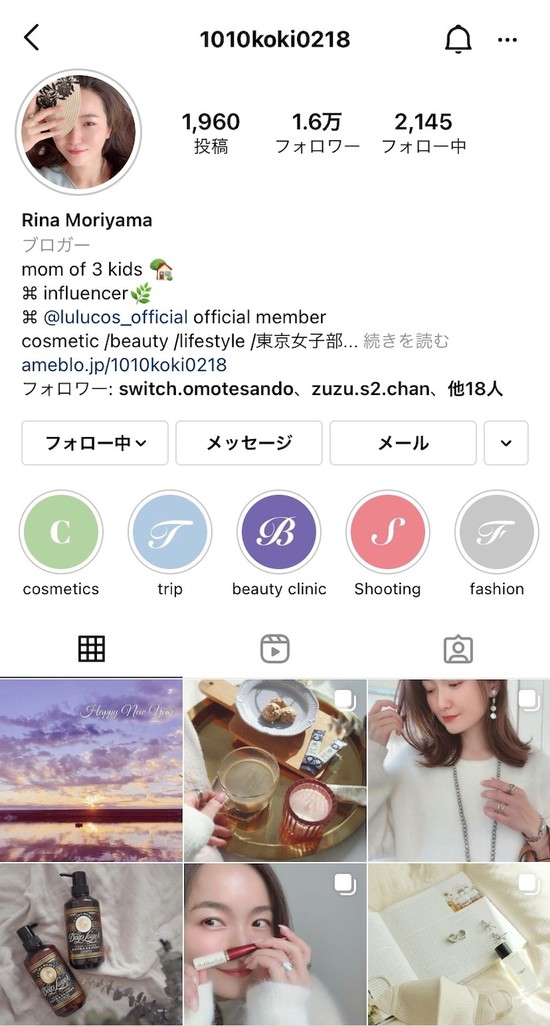The width and height of the screenshot is (550, 1026).
Task: Open the beauty clinic highlight
Action: (279, 531)
